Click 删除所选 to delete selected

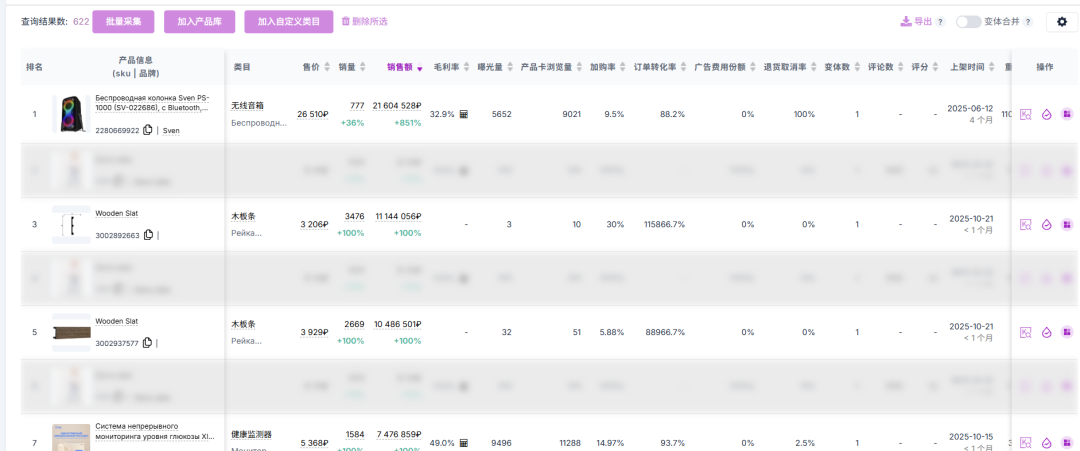tap(364, 21)
